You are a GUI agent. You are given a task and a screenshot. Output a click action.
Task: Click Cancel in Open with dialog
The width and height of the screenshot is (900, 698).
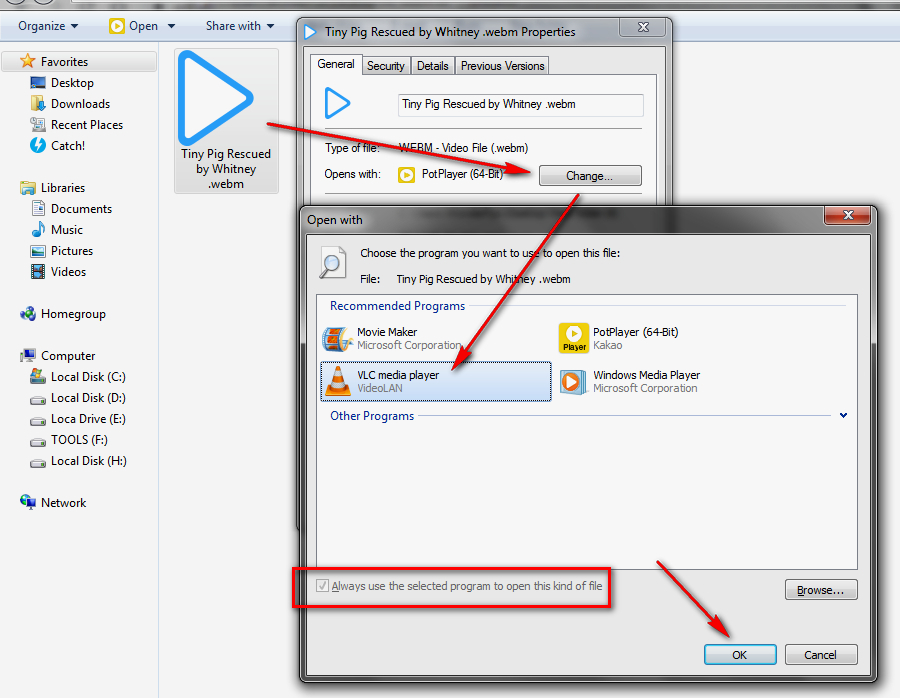[821, 655]
